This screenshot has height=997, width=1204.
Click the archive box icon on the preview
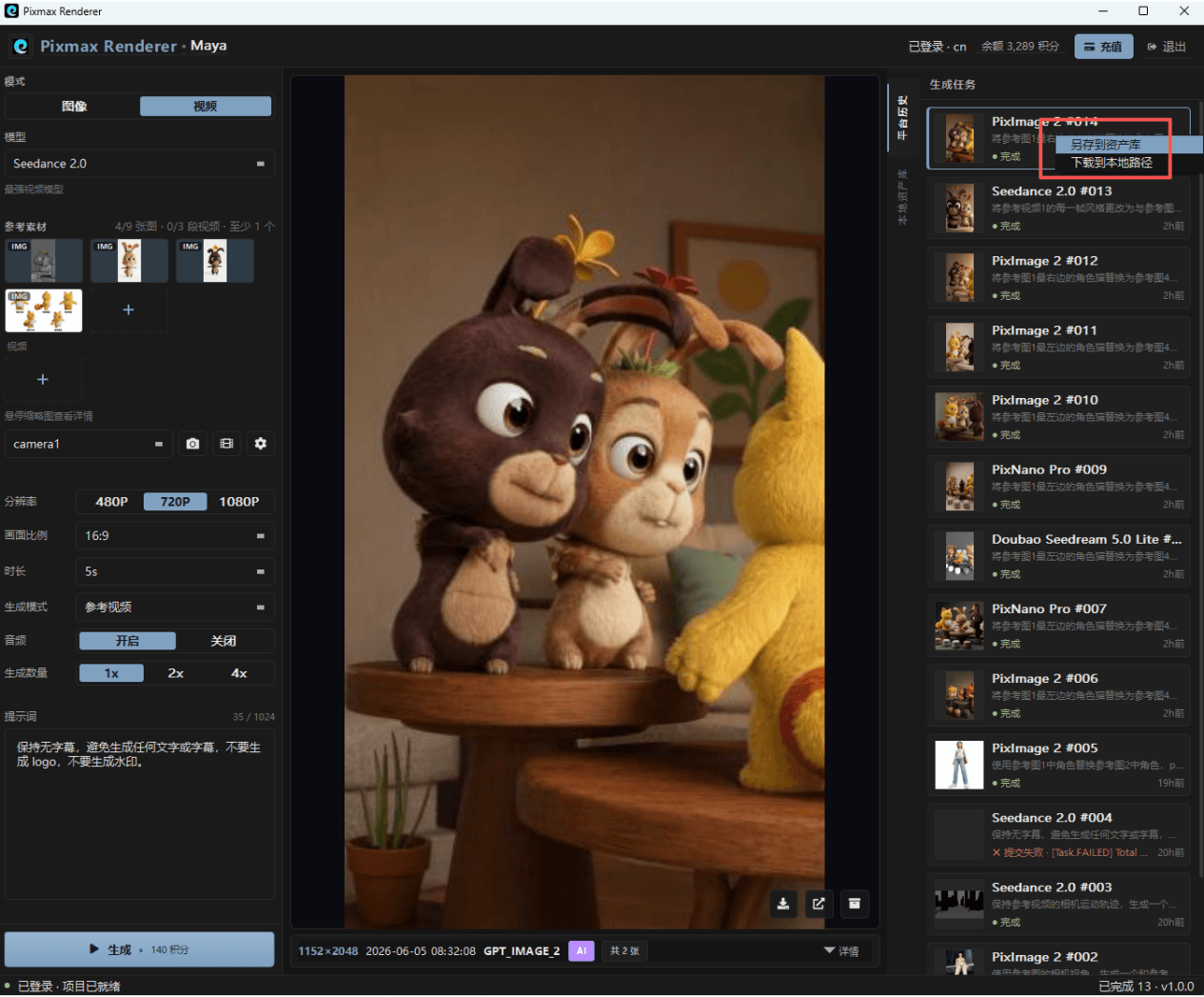click(855, 904)
